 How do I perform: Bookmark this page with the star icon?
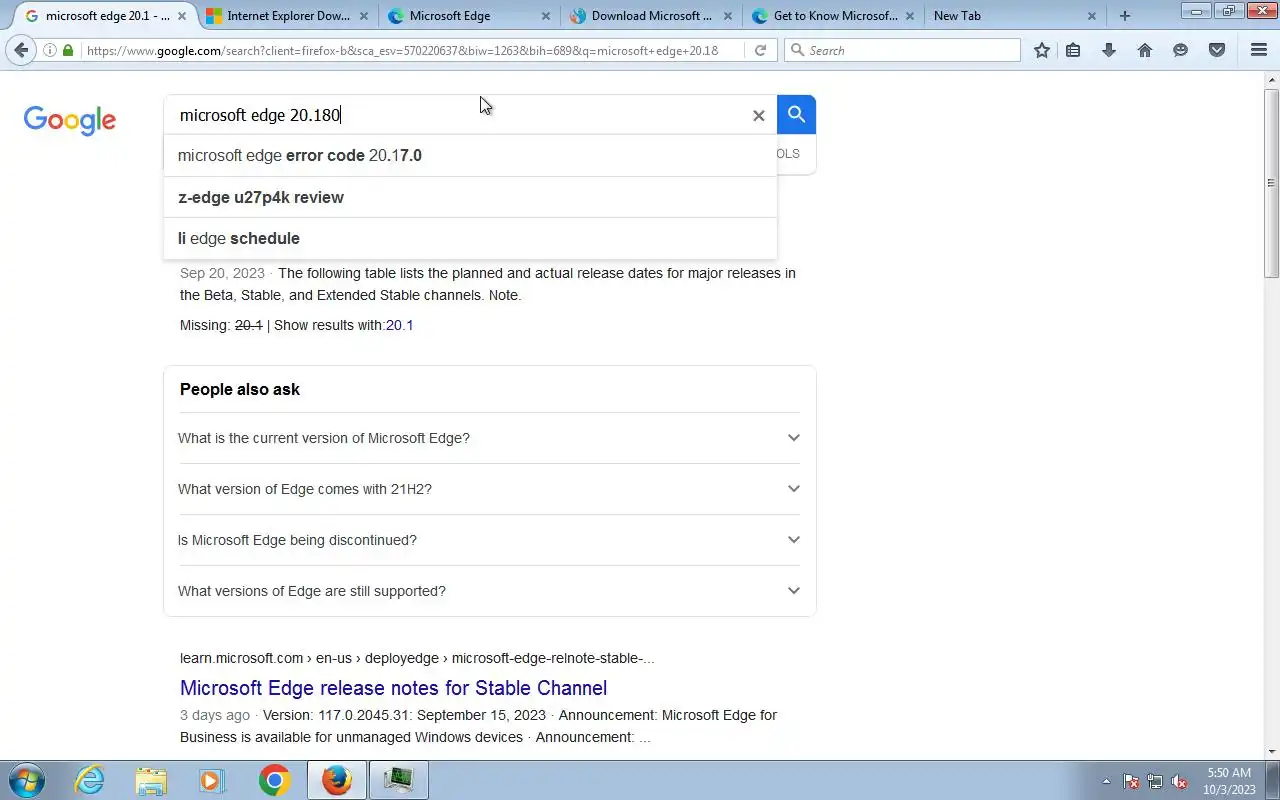[1042, 50]
